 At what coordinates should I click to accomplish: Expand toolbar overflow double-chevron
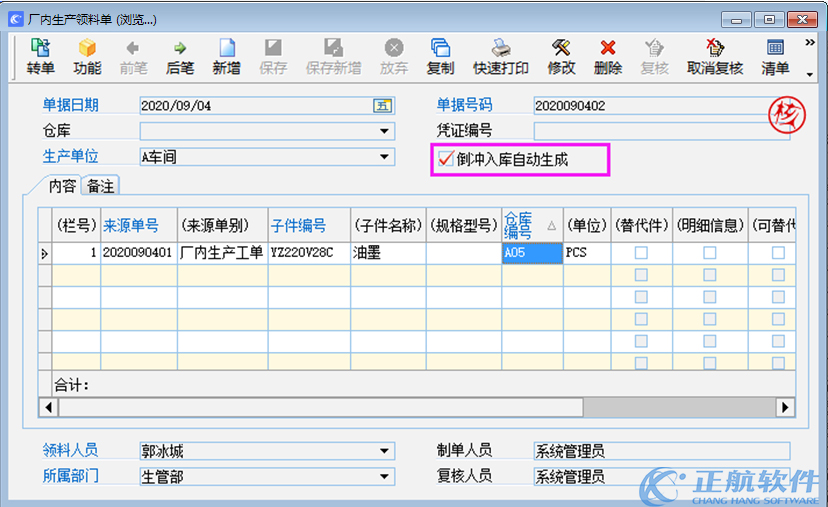(810, 42)
